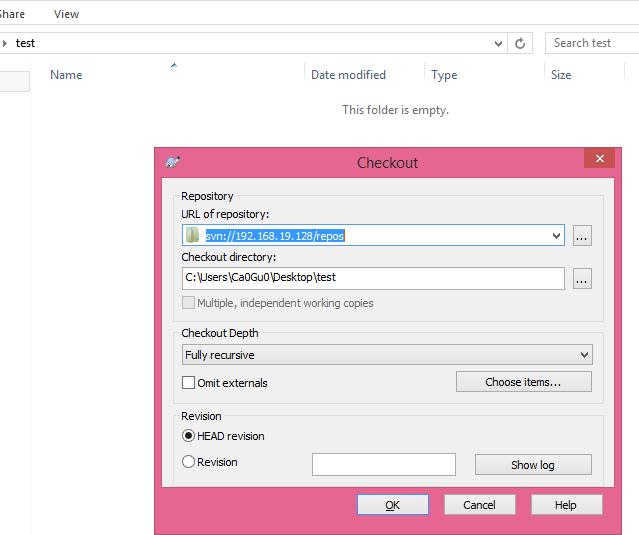639x535 pixels.
Task: Click the TortoiseSVN icon in Checkout title bar
Action: (173, 162)
